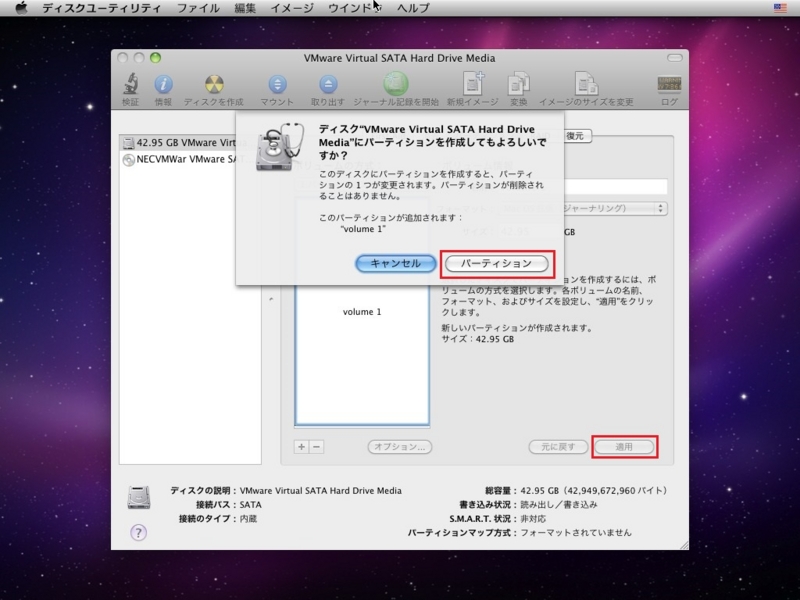Click the 取り出す (Eject) toolbar icon
The width and height of the screenshot is (800, 600).
pyautogui.click(x=328, y=84)
